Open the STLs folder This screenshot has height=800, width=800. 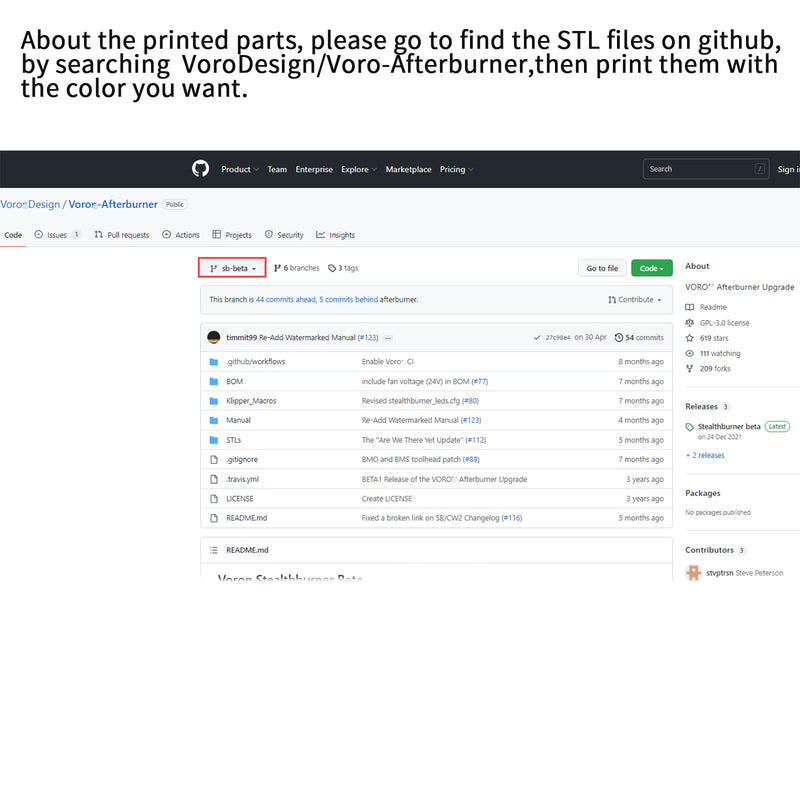[233, 440]
